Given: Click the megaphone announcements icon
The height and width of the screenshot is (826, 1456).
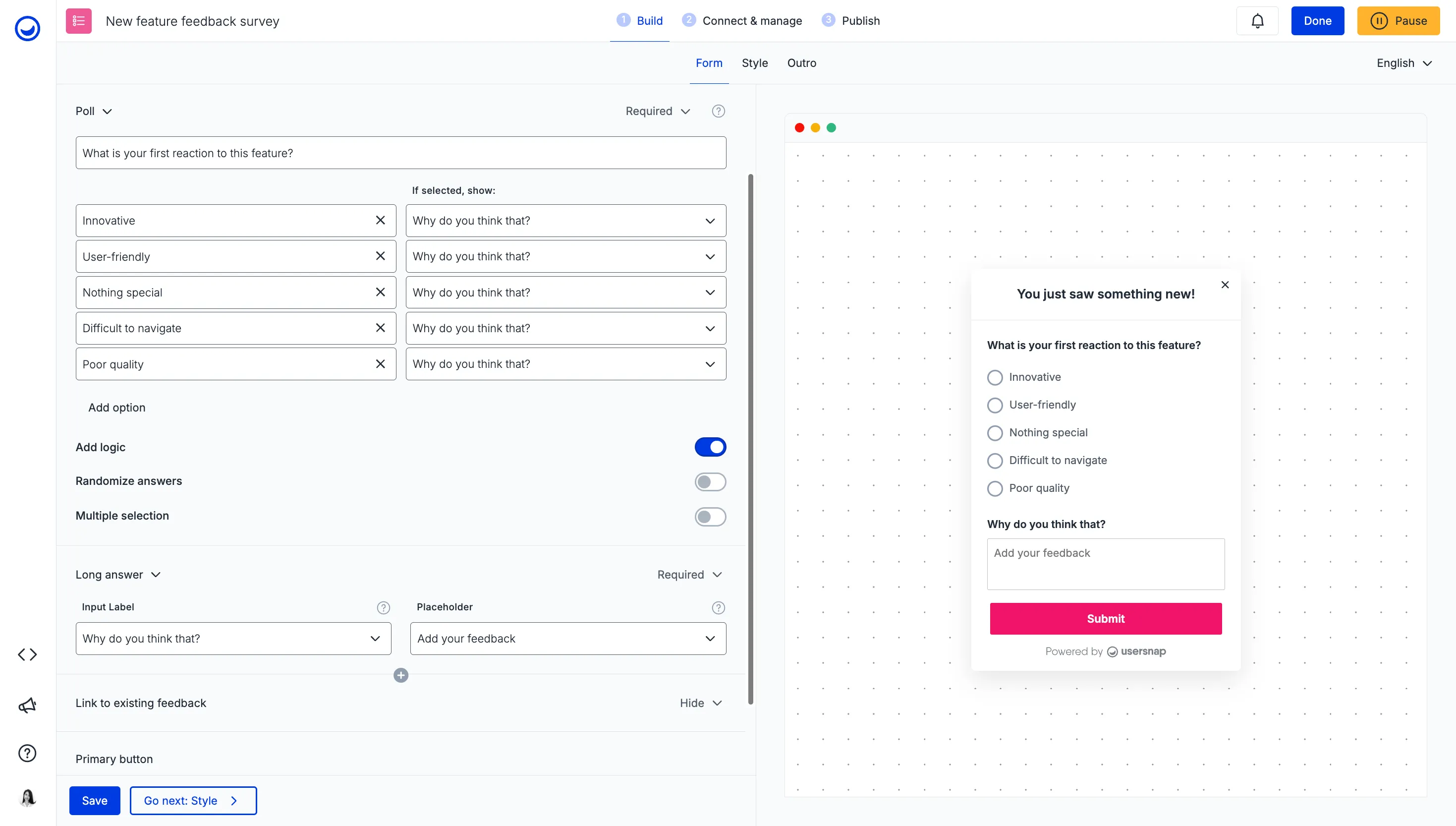Looking at the screenshot, I should [x=27, y=705].
